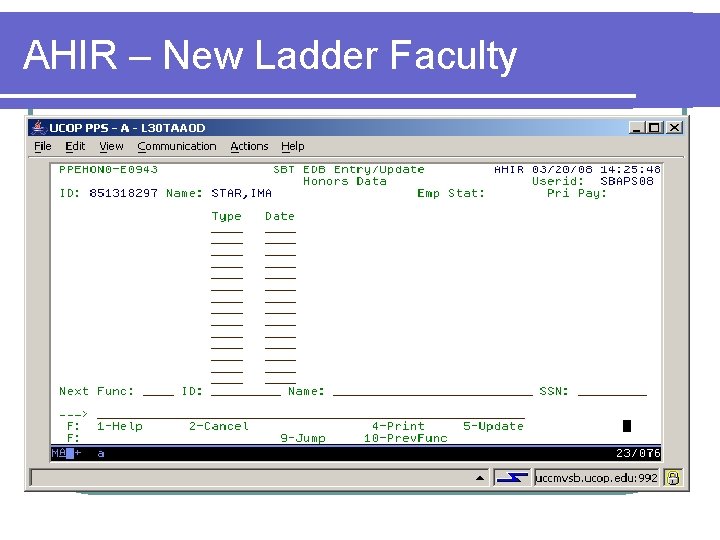Click the screen code PPEHON0-E0943

point(108,169)
